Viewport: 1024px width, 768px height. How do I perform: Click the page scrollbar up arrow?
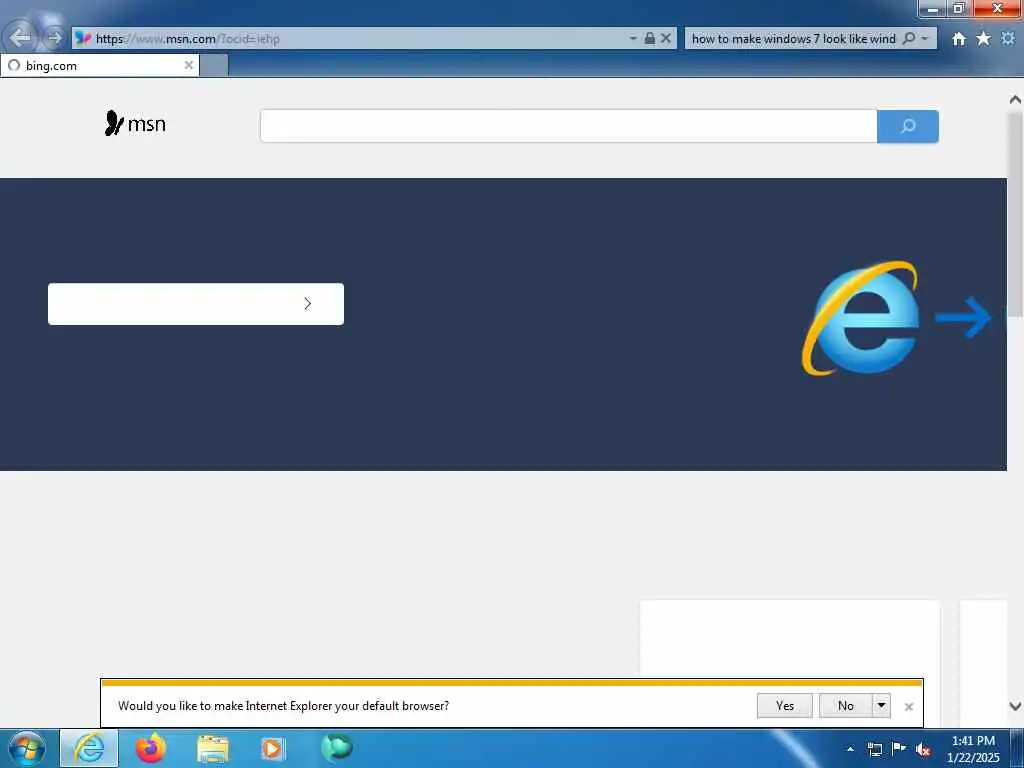coord(1015,99)
